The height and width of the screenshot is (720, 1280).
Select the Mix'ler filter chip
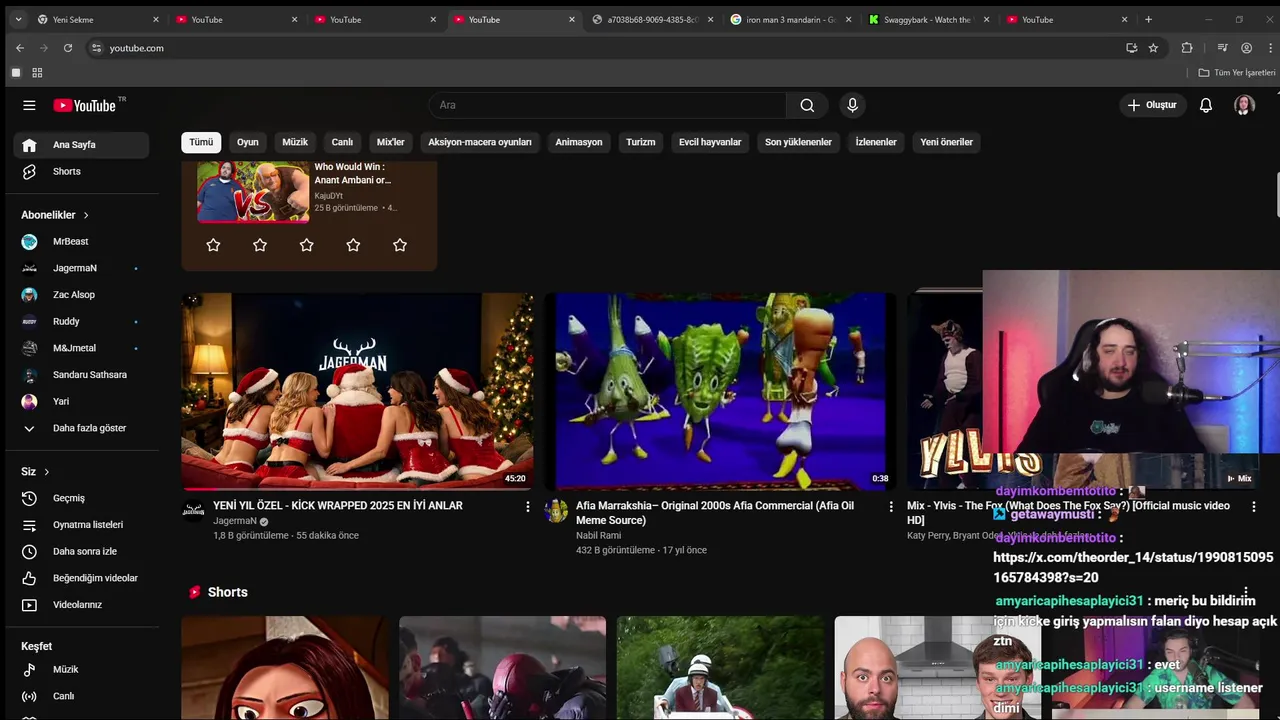[x=390, y=142]
